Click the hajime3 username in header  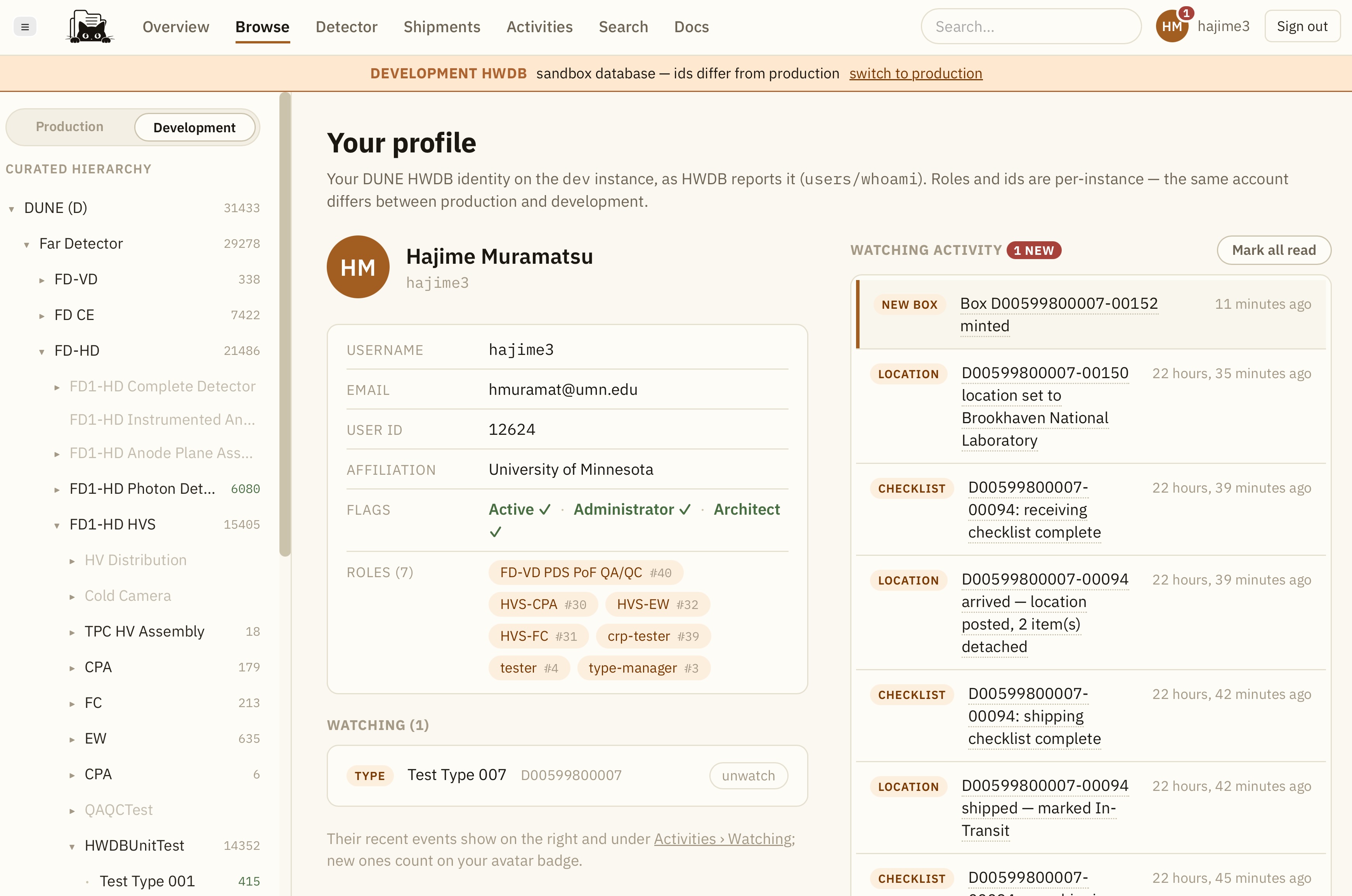pos(1224,26)
